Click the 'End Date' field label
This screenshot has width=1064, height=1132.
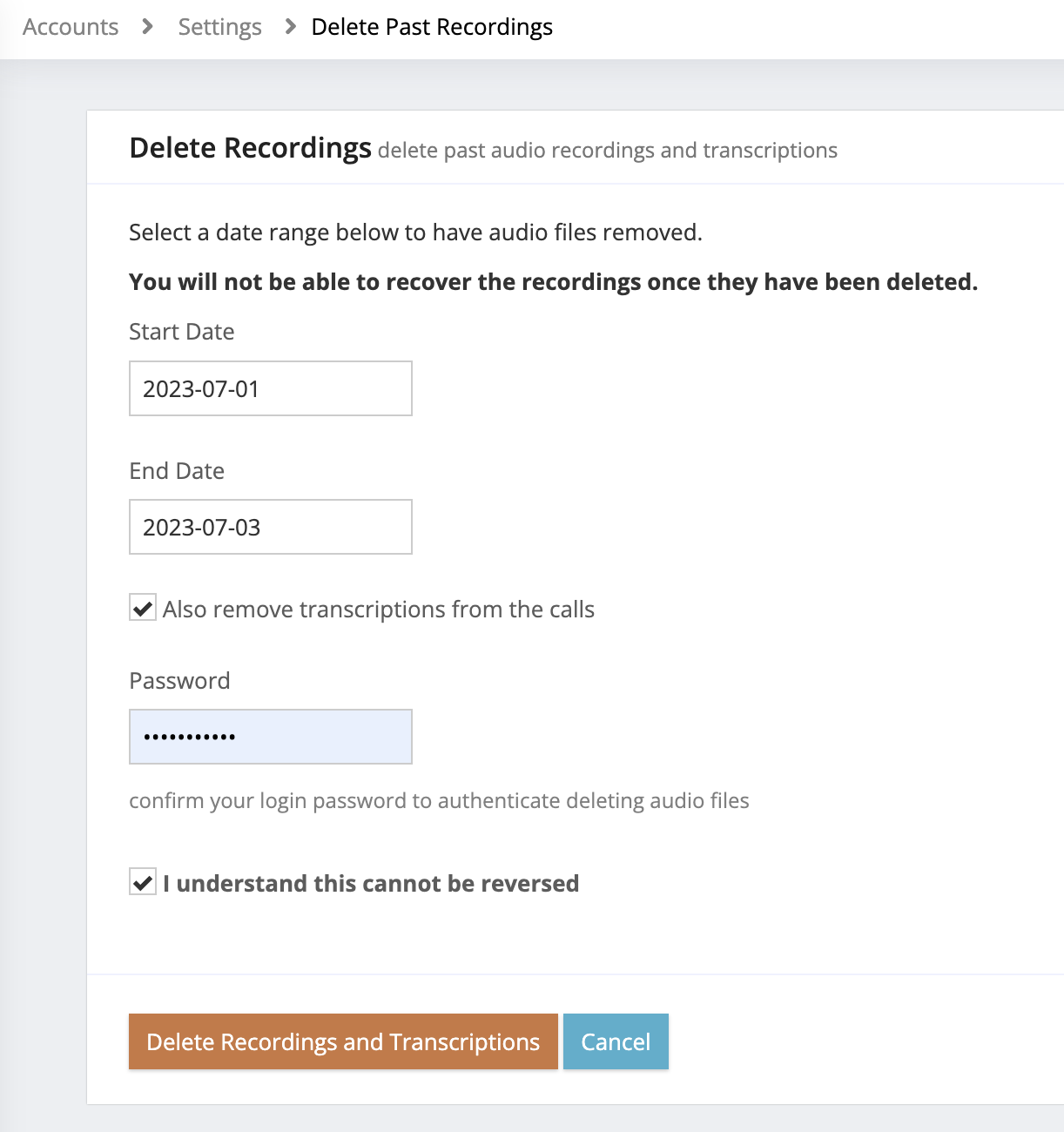pyautogui.click(x=177, y=470)
